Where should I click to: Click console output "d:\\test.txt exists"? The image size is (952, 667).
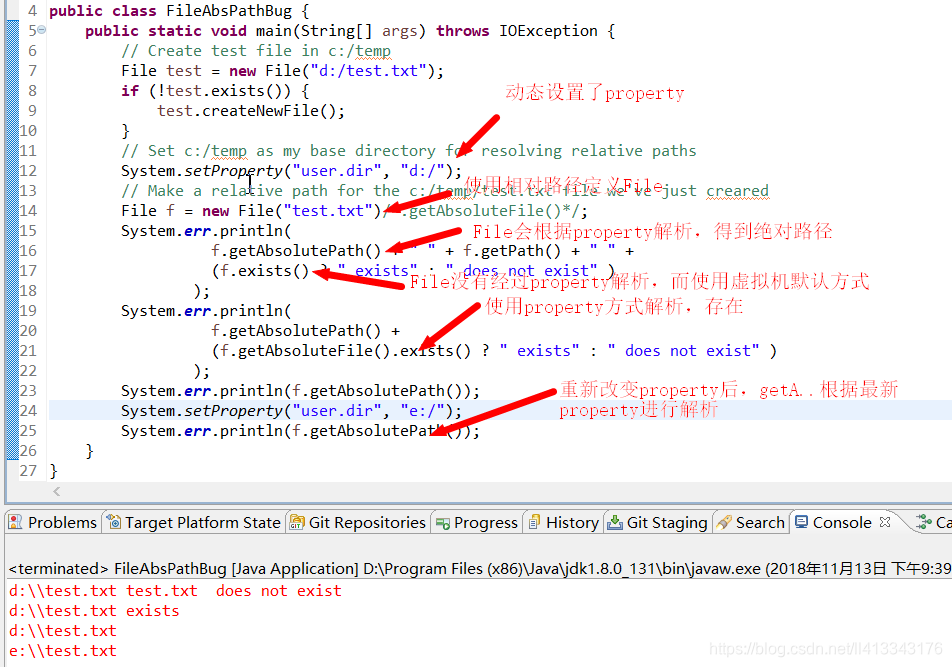tap(94, 611)
